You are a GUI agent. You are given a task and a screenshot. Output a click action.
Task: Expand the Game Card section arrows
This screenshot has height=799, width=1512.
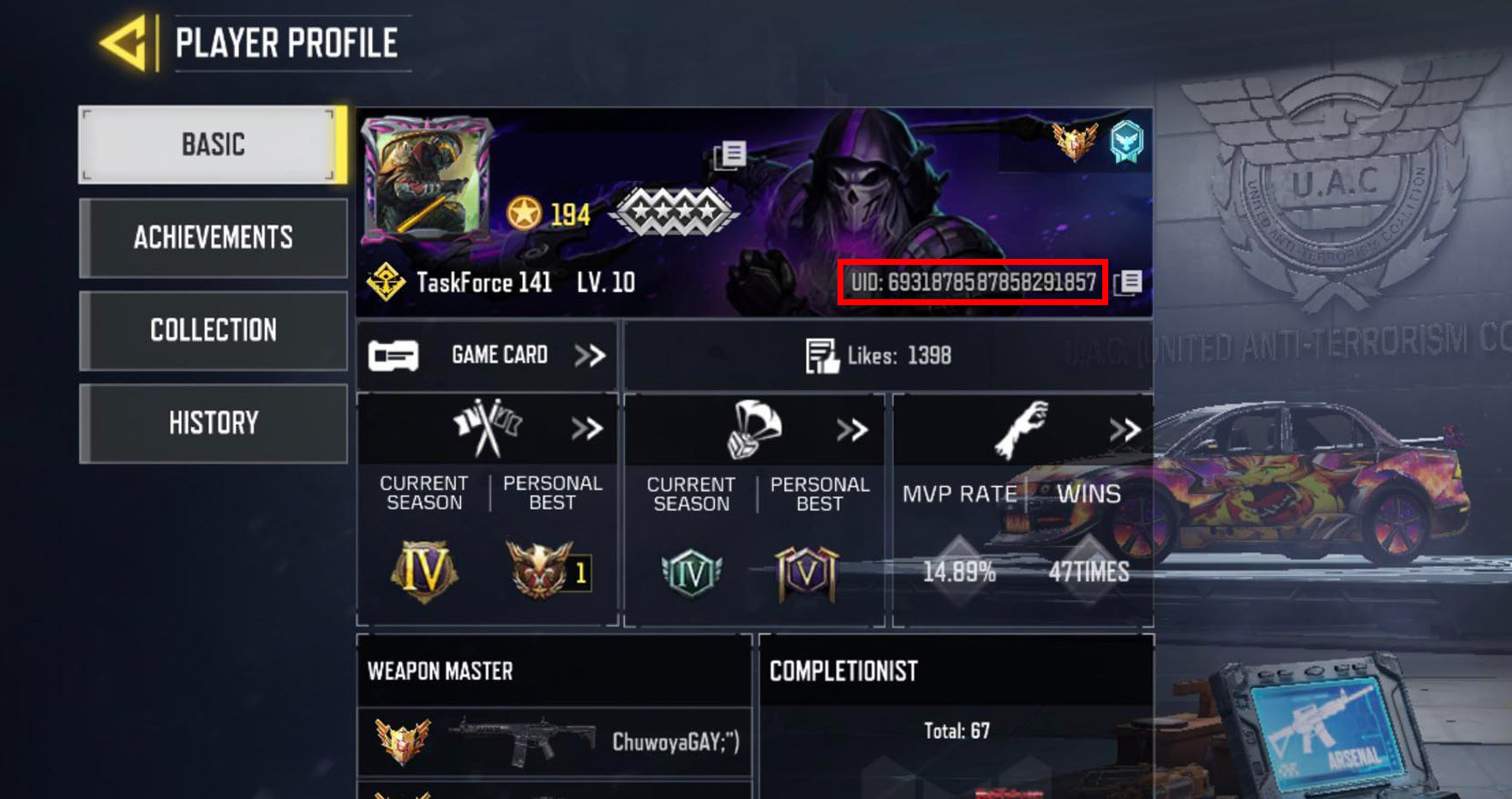click(x=591, y=355)
